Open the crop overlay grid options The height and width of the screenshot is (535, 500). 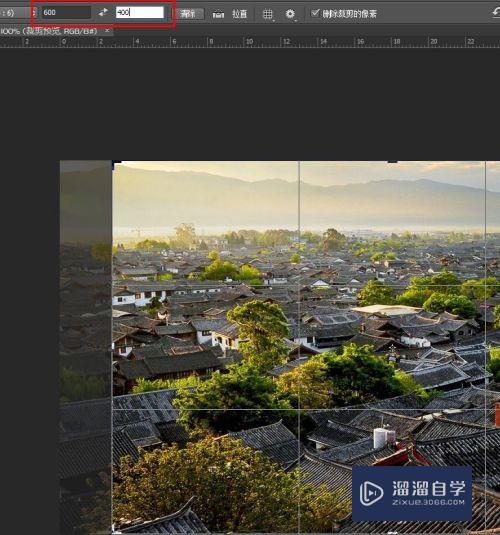pos(268,14)
